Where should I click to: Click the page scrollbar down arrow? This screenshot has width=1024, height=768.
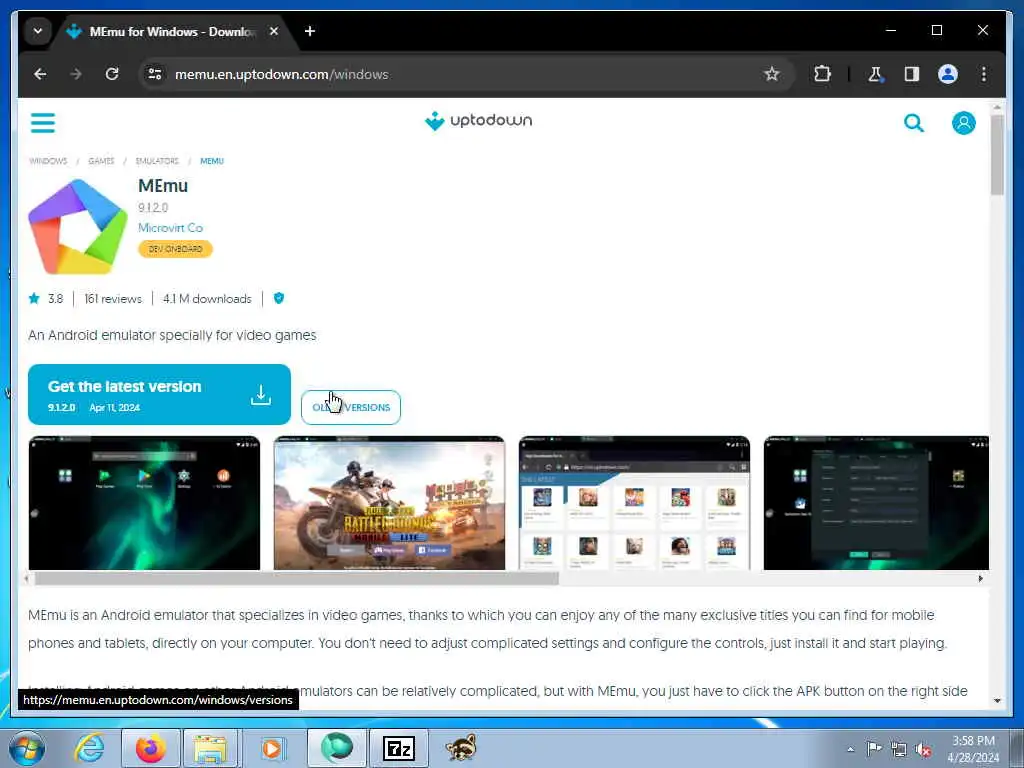(997, 701)
